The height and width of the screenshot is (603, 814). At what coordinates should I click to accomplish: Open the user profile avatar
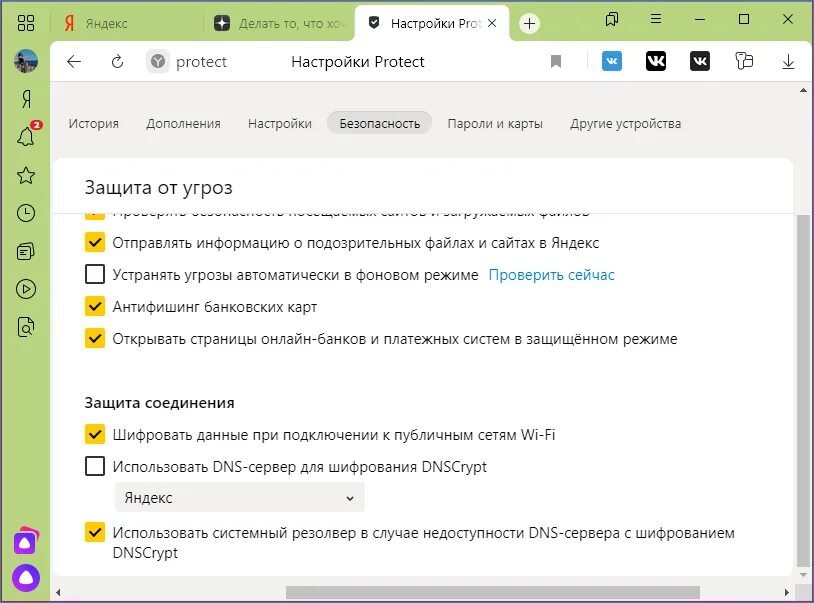tap(25, 61)
